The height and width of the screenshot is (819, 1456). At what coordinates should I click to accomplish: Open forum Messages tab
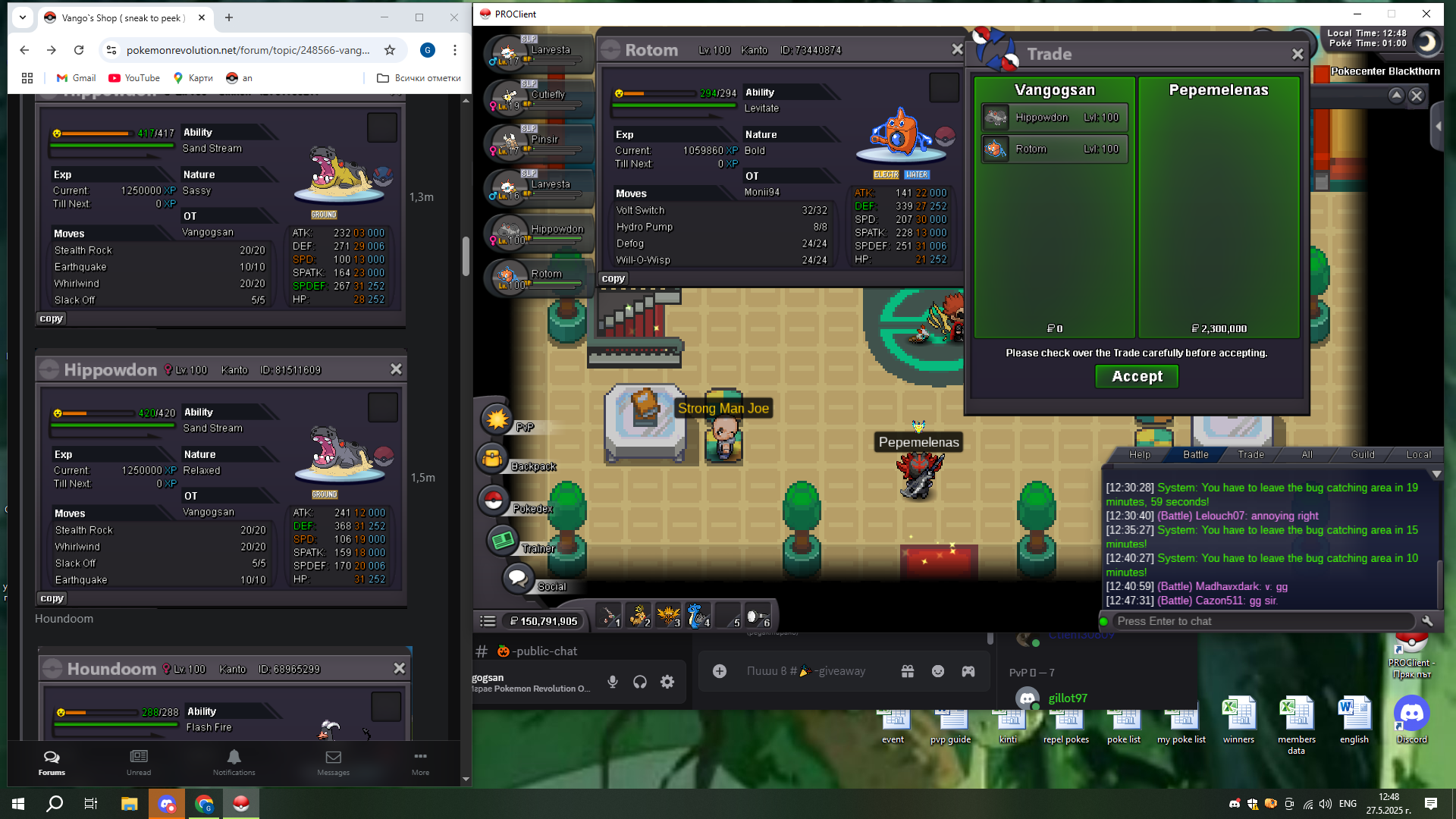(333, 763)
